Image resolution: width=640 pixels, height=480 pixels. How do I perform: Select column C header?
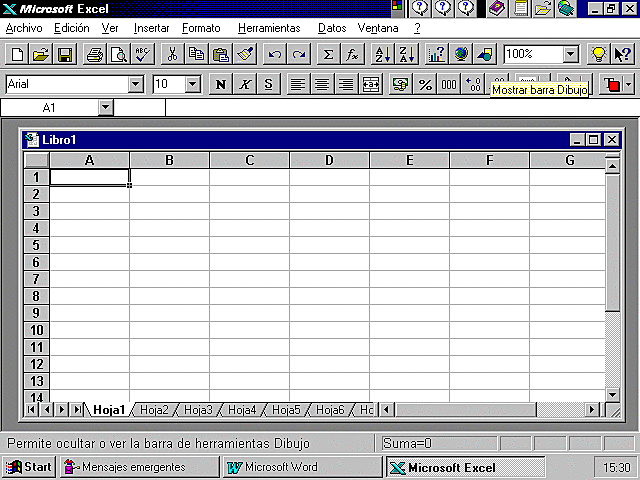click(x=249, y=160)
